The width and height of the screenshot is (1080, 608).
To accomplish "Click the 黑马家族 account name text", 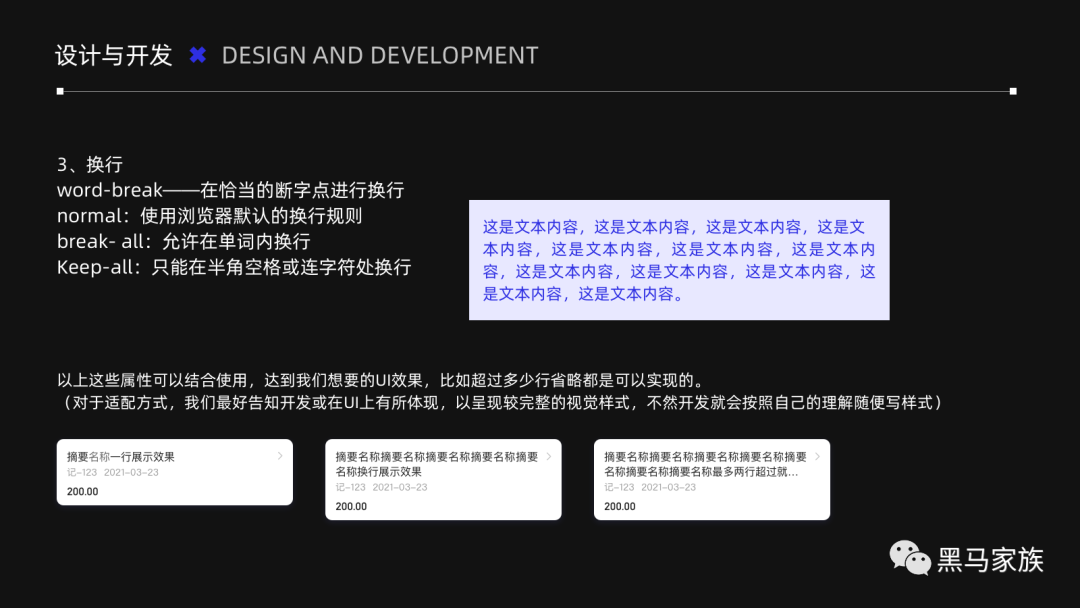I will [x=990, y=560].
